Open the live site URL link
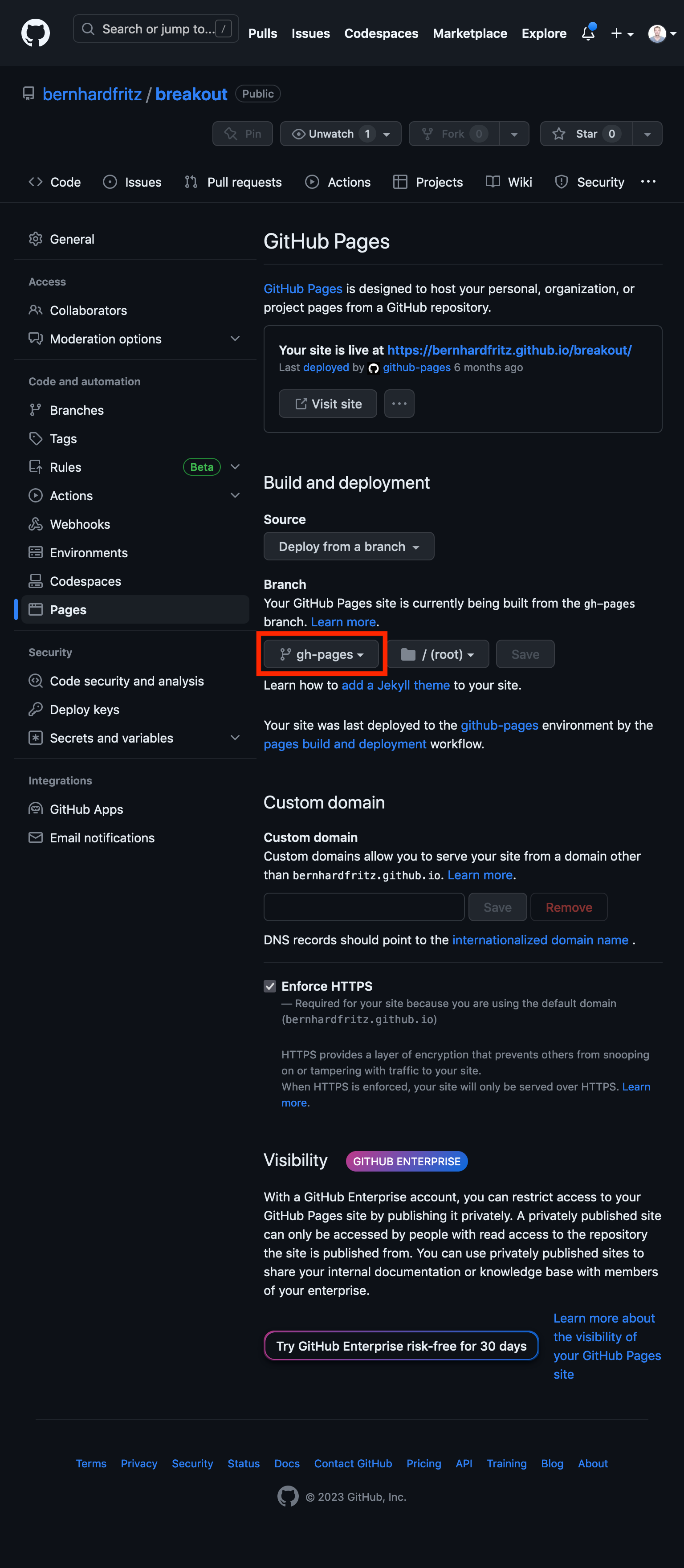 (509, 350)
